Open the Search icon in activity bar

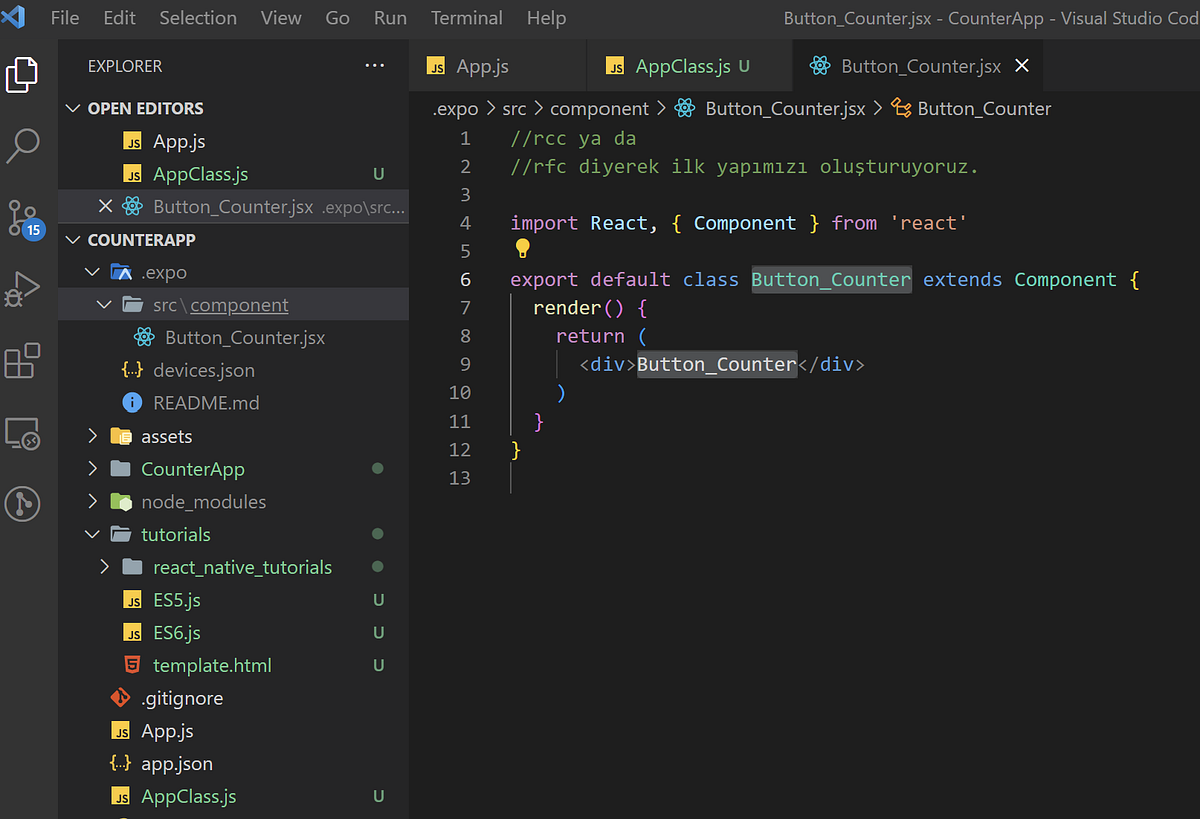click(x=24, y=146)
